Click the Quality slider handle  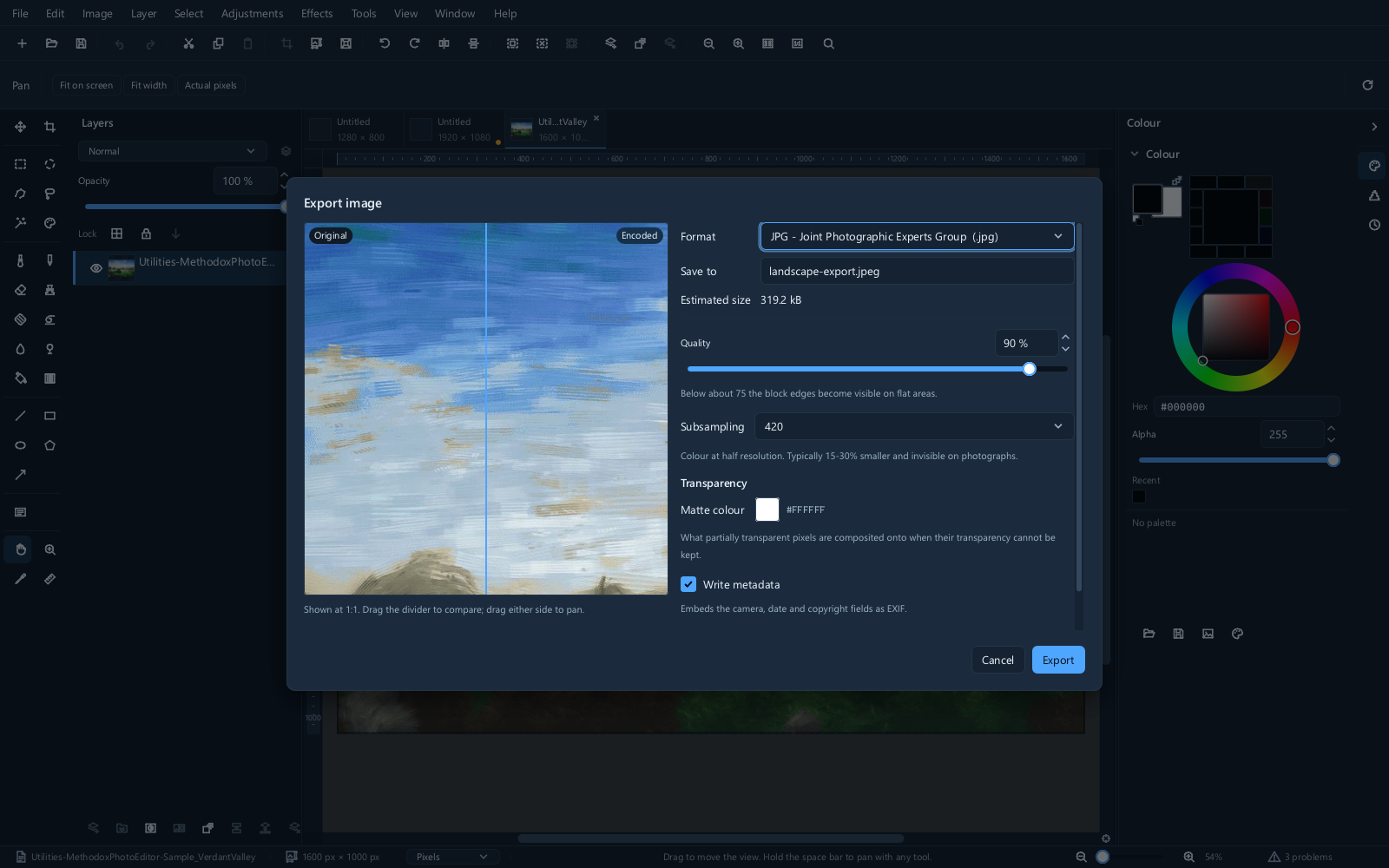click(x=1030, y=369)
